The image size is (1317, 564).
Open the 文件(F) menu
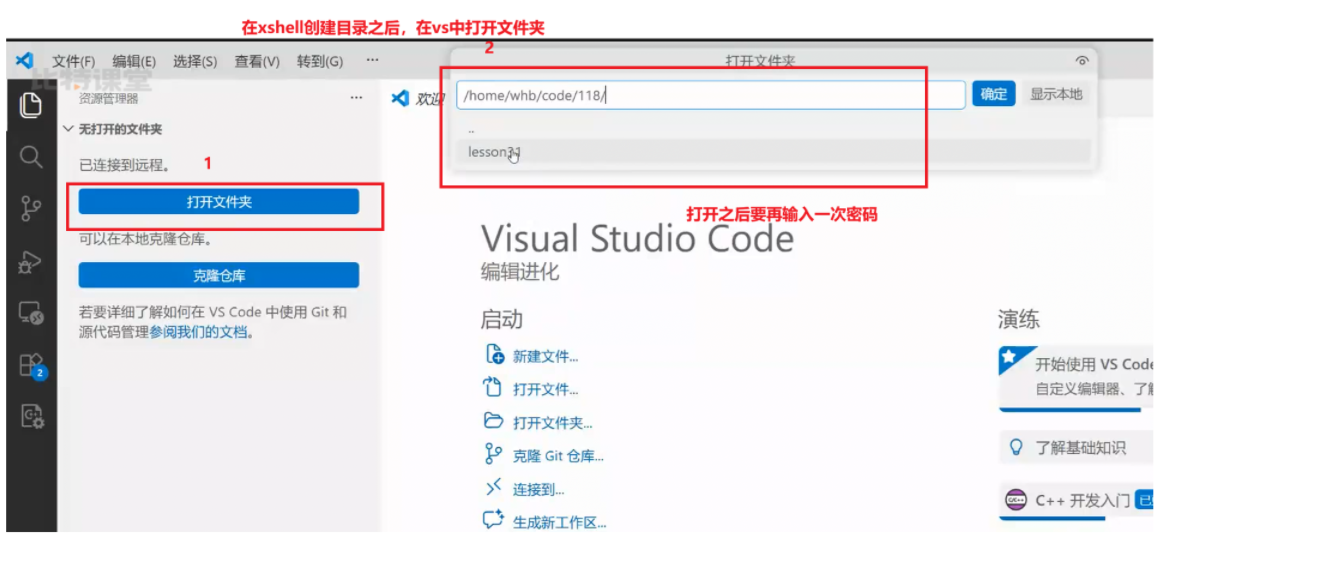tap(74, 61)
